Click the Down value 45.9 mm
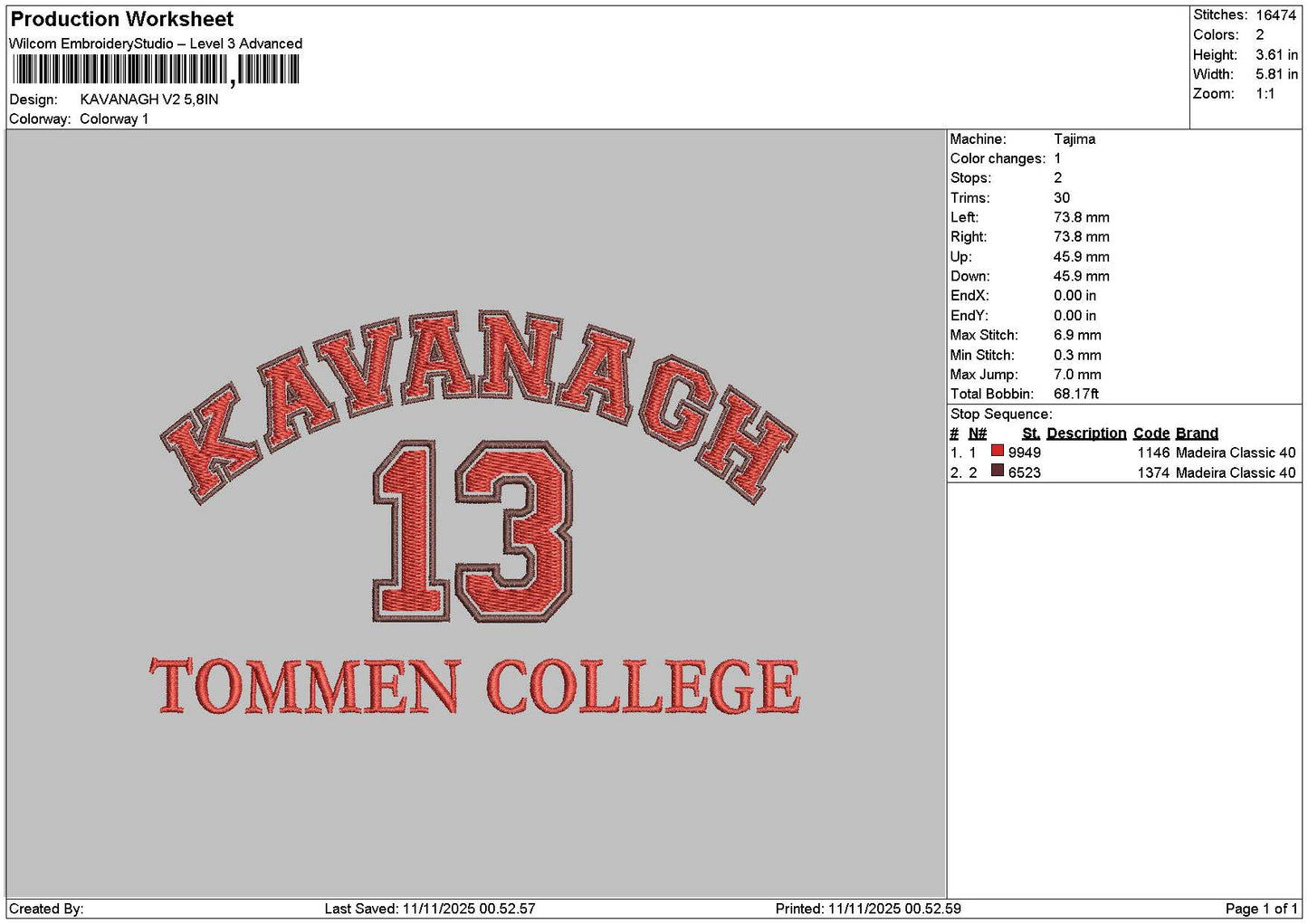The image size is (1308, 924). pyautogui.click(x=1082, y=276)
